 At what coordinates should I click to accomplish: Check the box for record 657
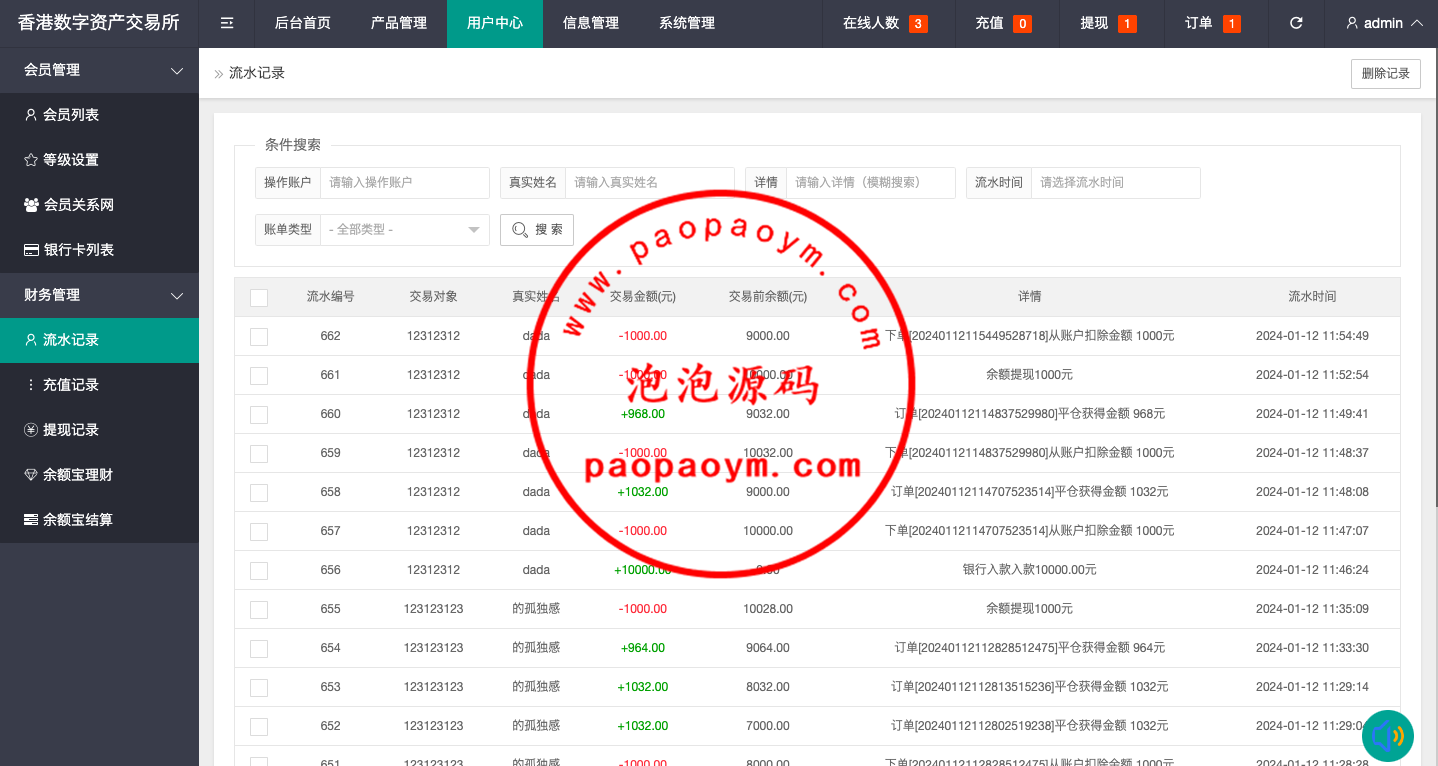(259, 531)
